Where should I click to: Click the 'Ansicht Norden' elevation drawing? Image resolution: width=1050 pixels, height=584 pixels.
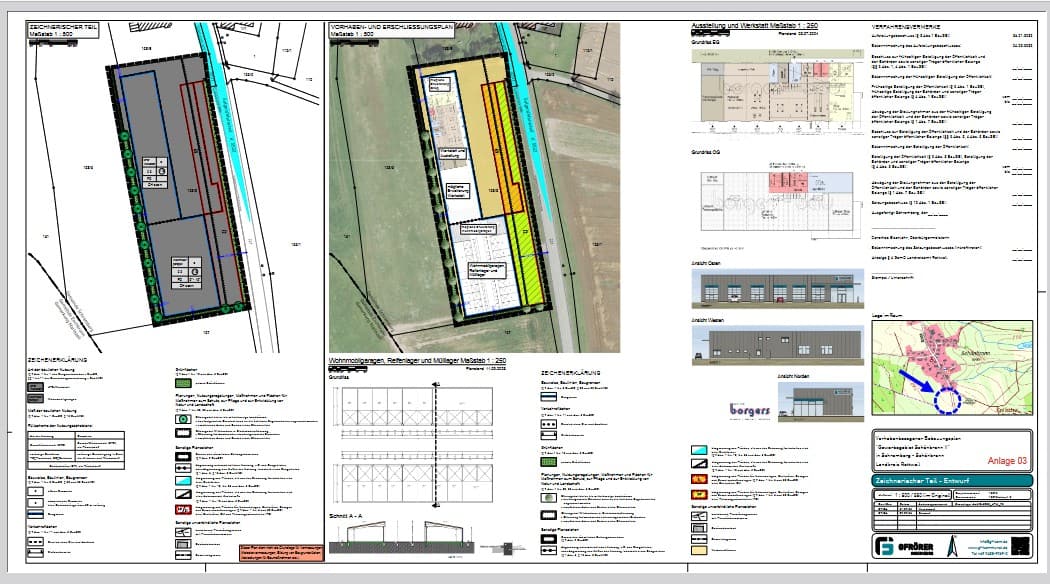coord(822,403)
